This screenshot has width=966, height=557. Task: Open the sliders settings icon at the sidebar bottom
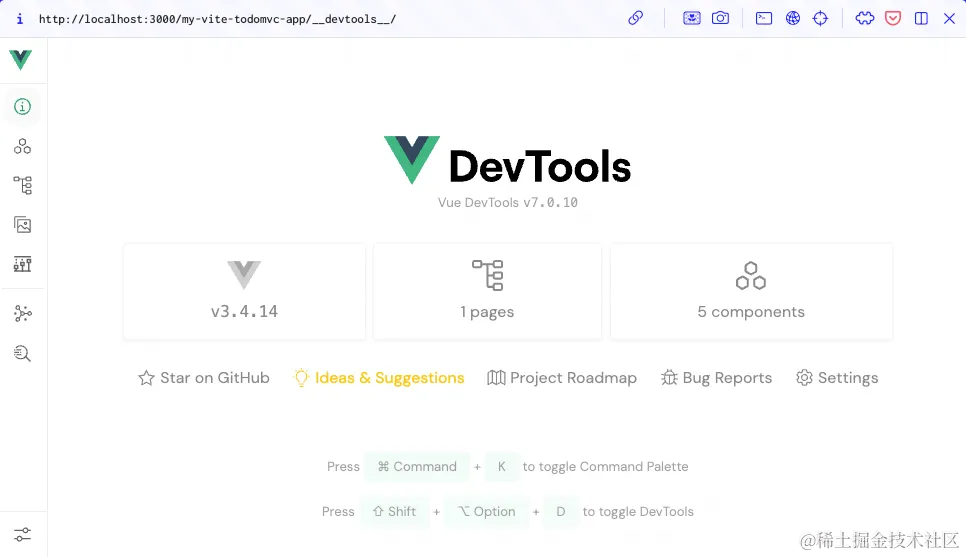click(23, 534)
